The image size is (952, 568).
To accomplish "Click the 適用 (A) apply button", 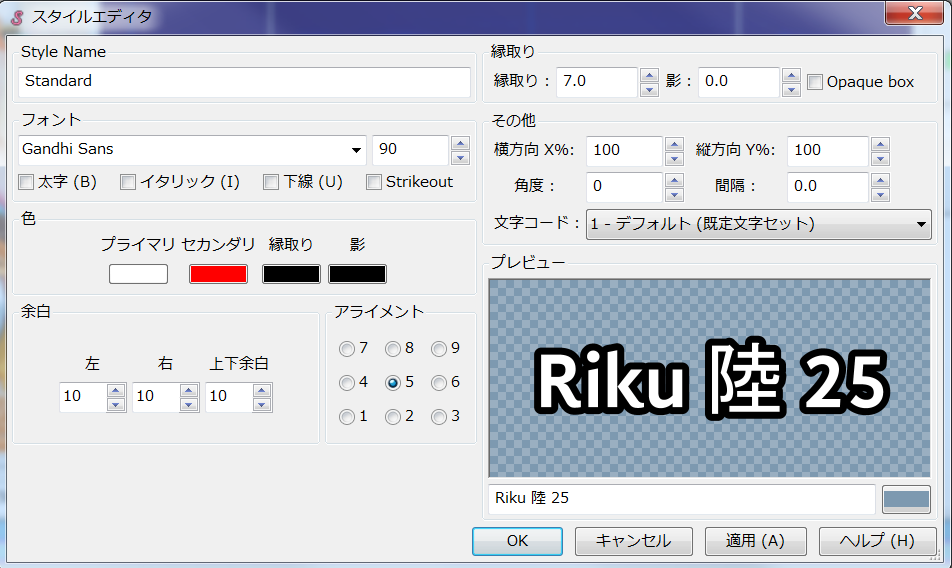I will (755, 541).
